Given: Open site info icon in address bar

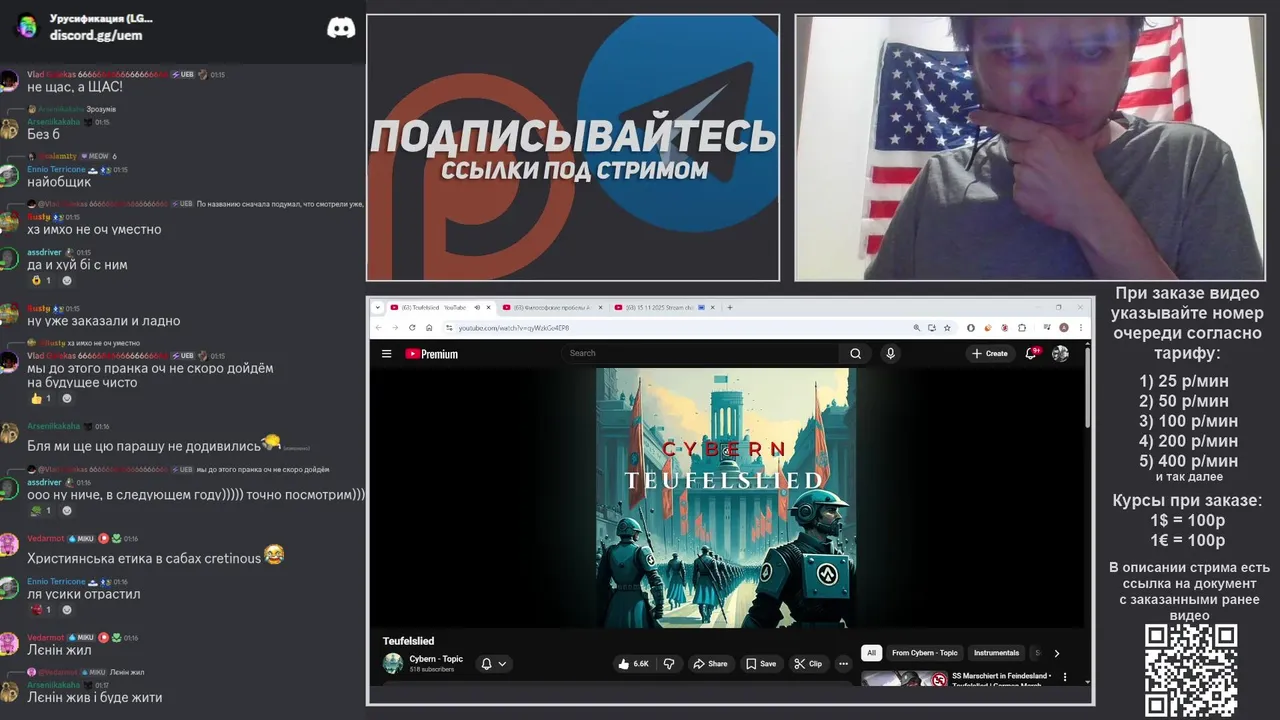Looking at the screenshot, I should coord(449,327).
